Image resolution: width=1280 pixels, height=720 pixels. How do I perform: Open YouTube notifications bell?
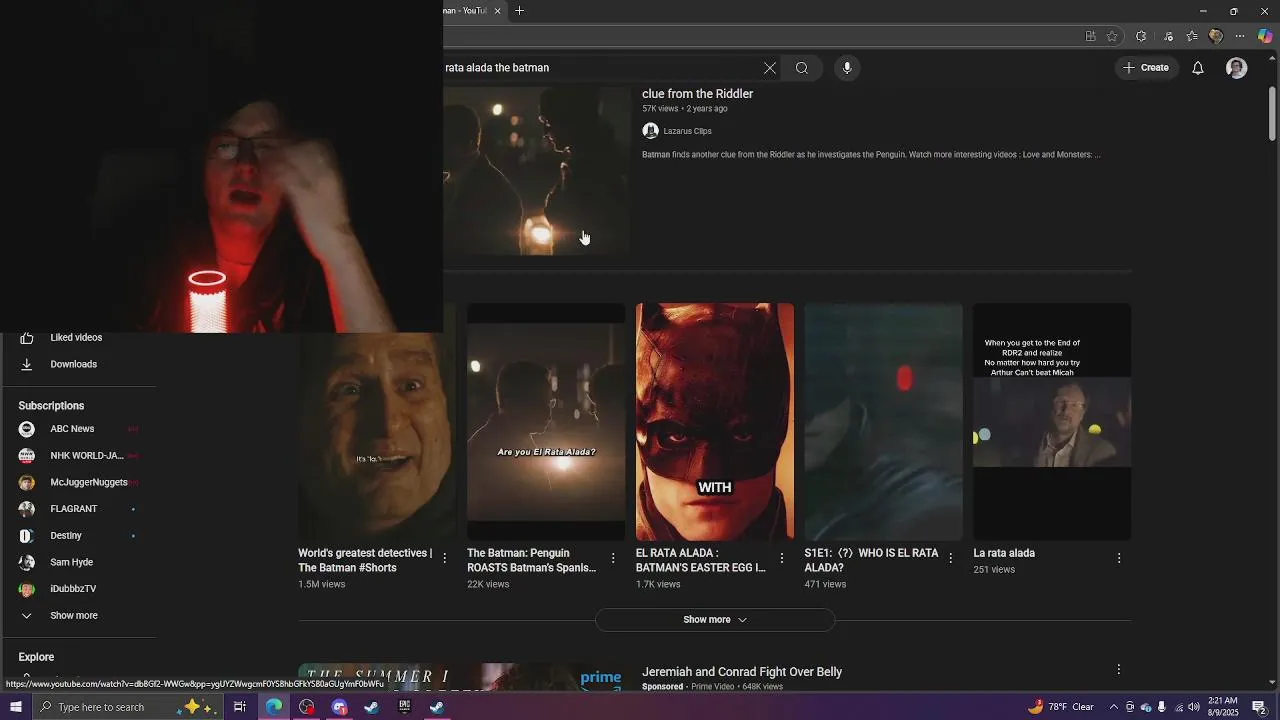(x=1198, y=68)
